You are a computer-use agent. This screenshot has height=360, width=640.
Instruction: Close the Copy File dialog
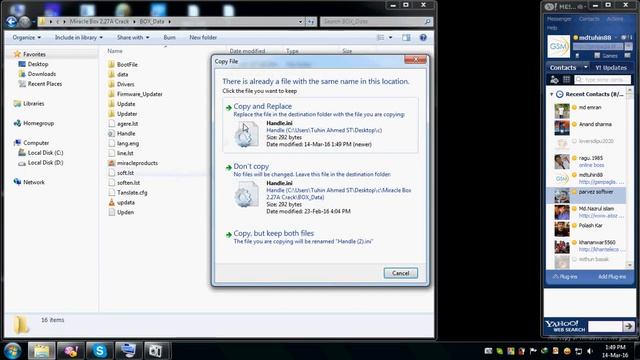tap(415, 60)
